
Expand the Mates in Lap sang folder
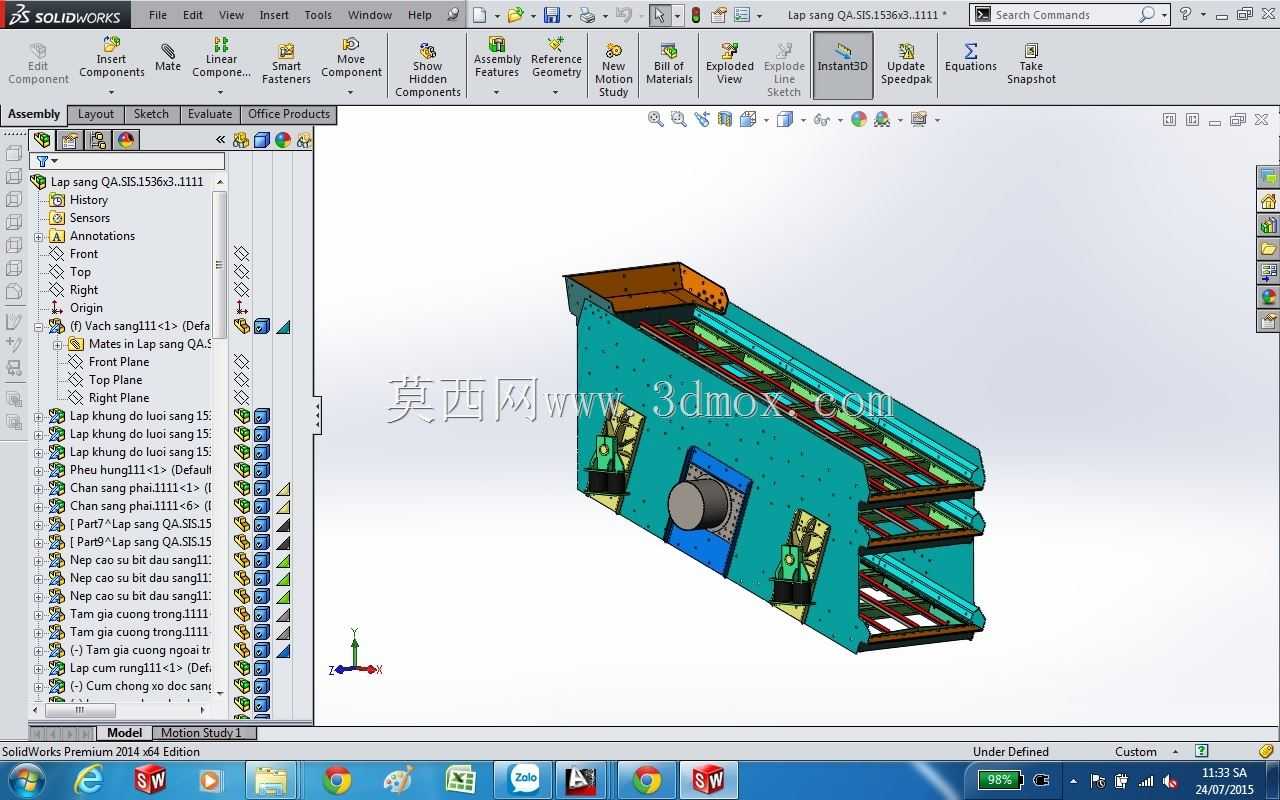(58, 344)
